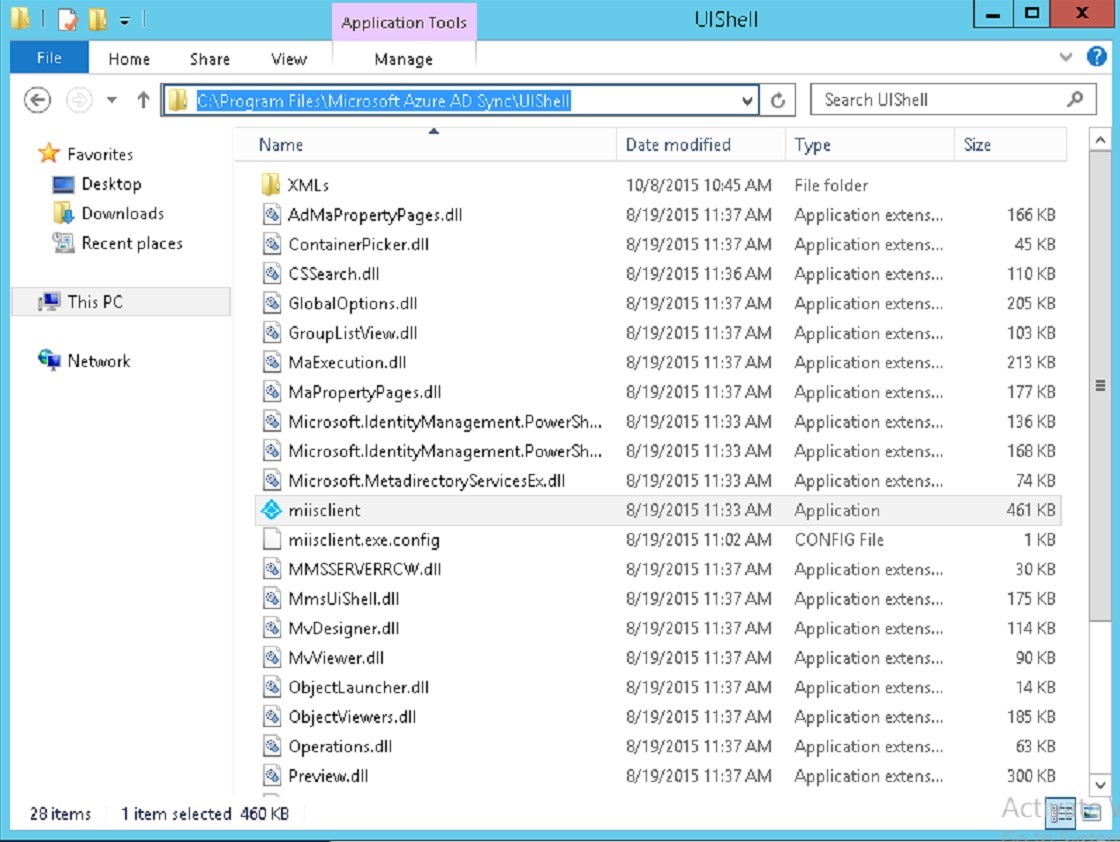Select the Downloads folder in the sidebar

tap(120, 213)
